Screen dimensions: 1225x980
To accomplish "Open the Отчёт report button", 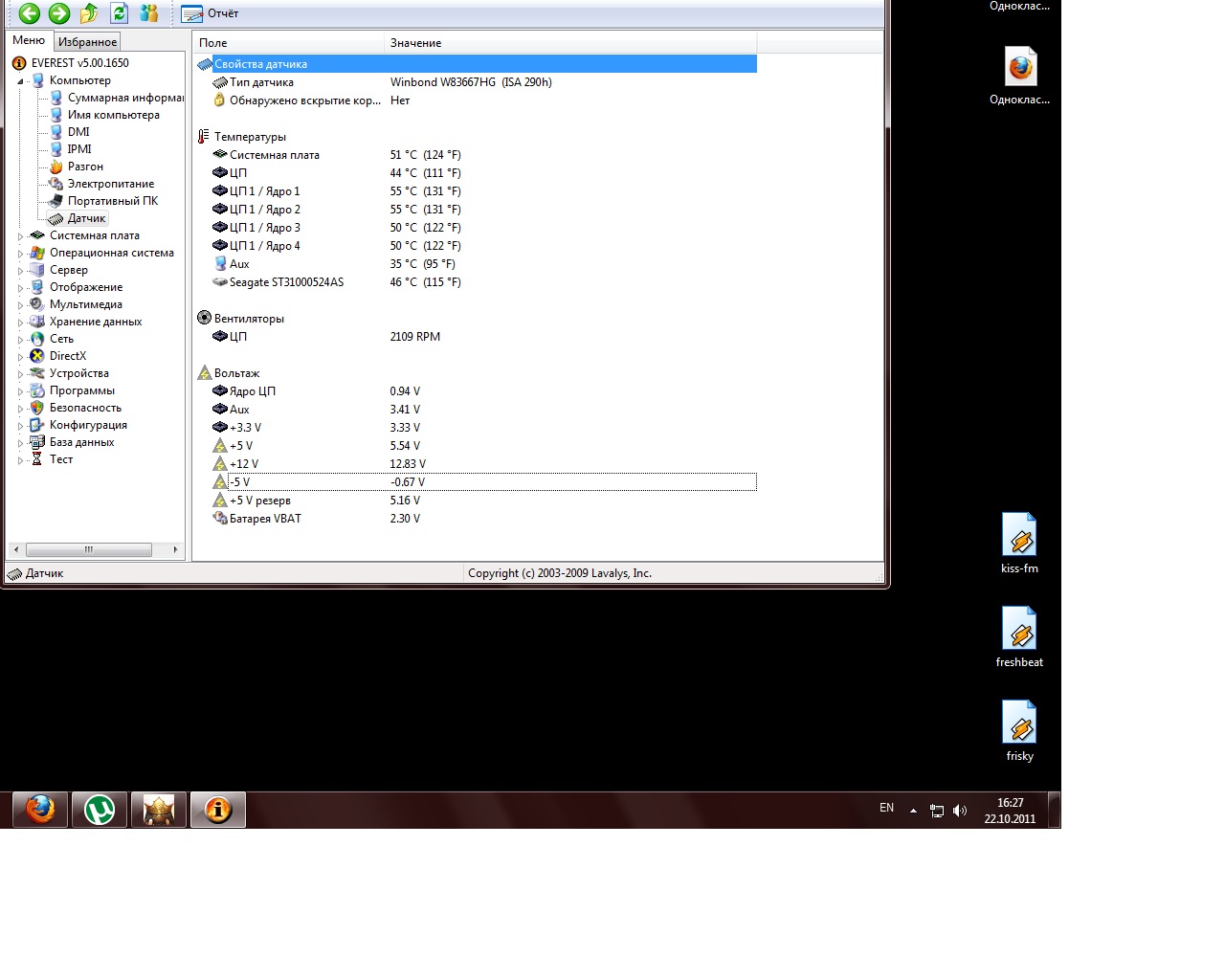I will [x=210, y=13].
